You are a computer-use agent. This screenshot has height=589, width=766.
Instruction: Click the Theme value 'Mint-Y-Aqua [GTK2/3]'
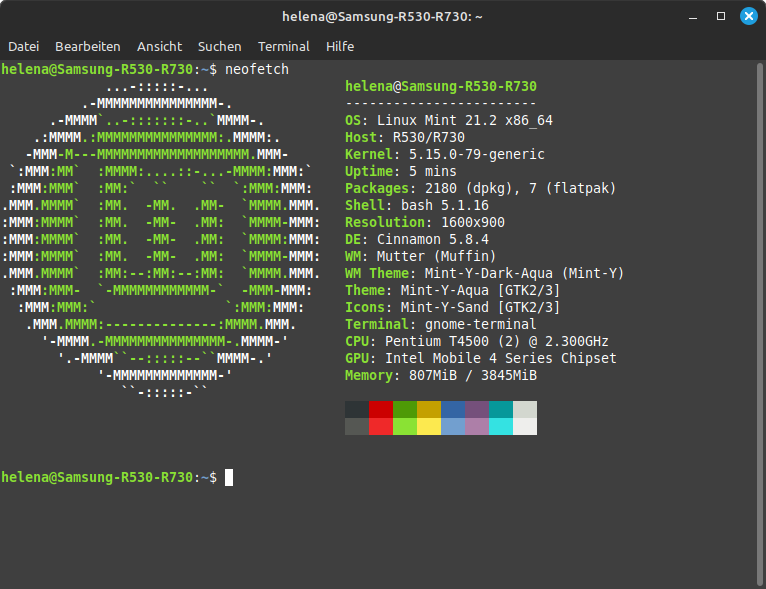481,290
